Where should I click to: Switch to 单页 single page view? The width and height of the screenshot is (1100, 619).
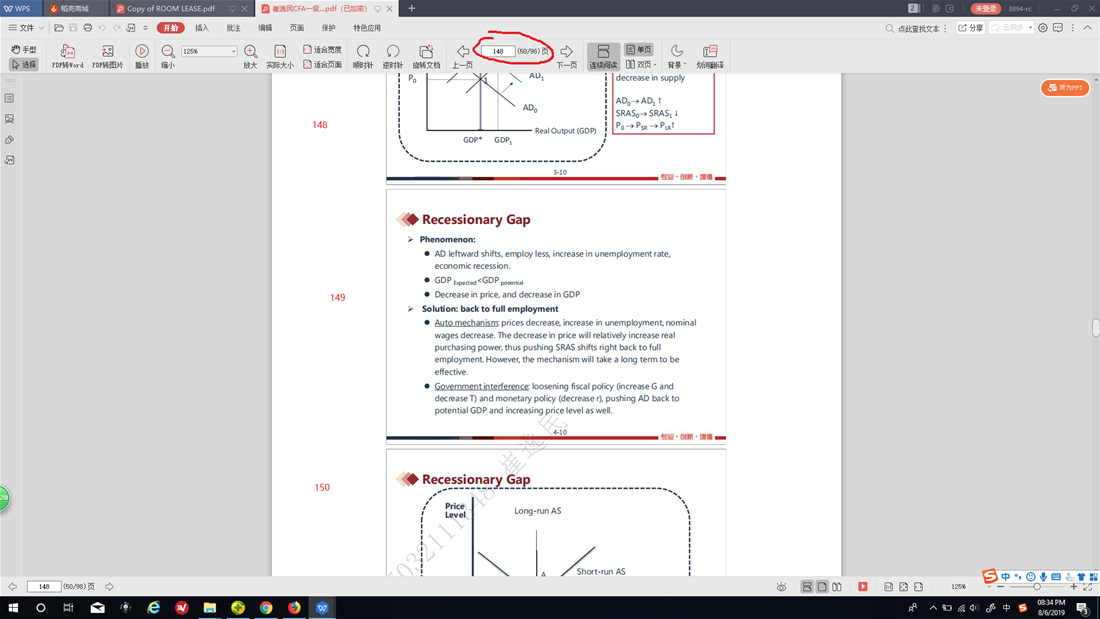tap(639, 49)
